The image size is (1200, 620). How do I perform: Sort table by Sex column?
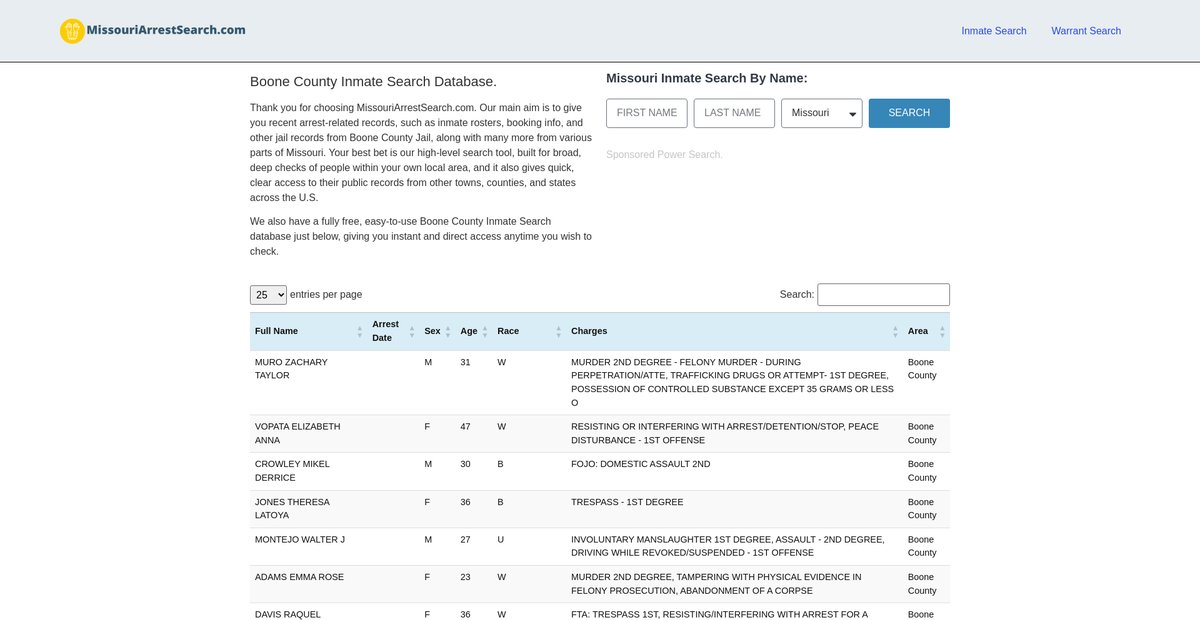click(x=432, y=331)
